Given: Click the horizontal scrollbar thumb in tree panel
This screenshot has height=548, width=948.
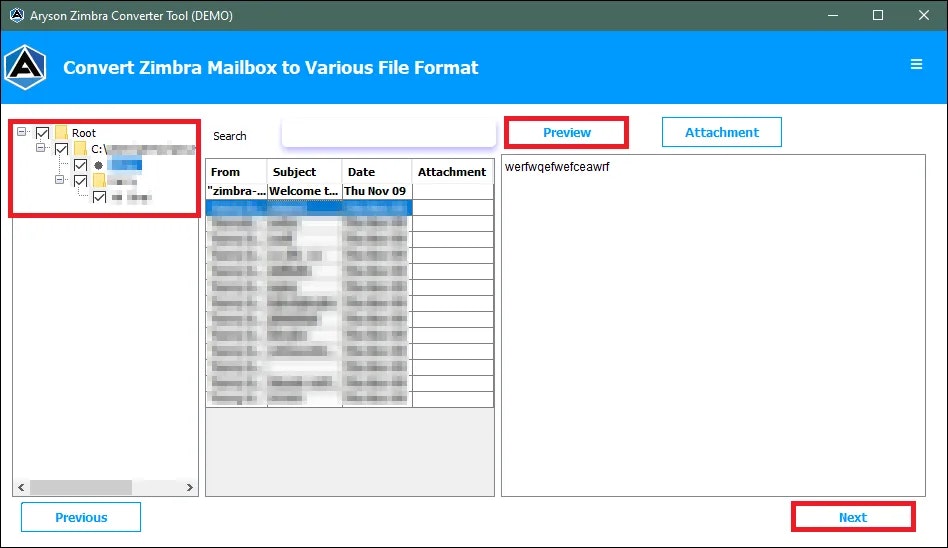Looking at the screenshot, I should 80,488.
